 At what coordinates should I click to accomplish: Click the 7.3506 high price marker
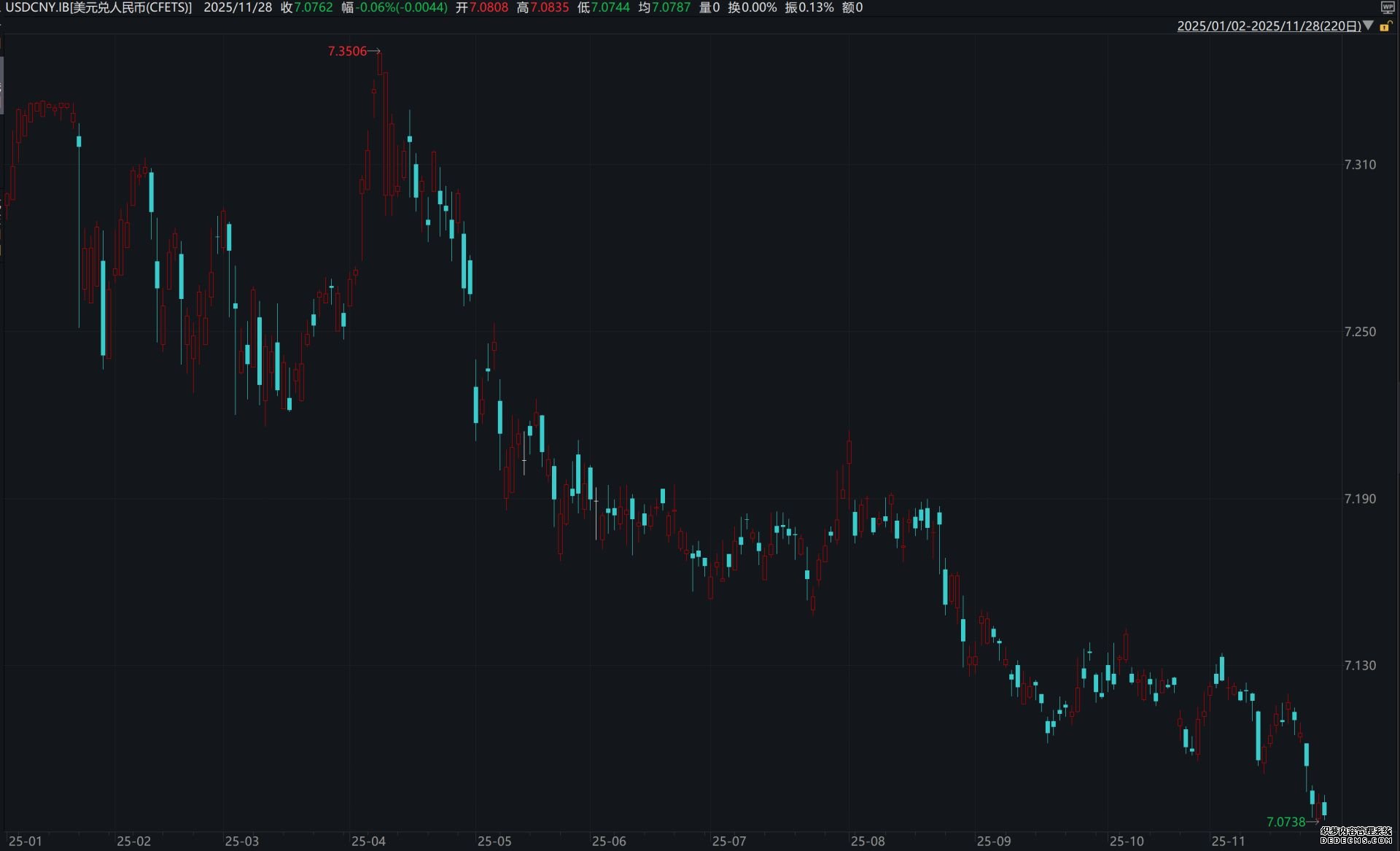pos(348,51)
